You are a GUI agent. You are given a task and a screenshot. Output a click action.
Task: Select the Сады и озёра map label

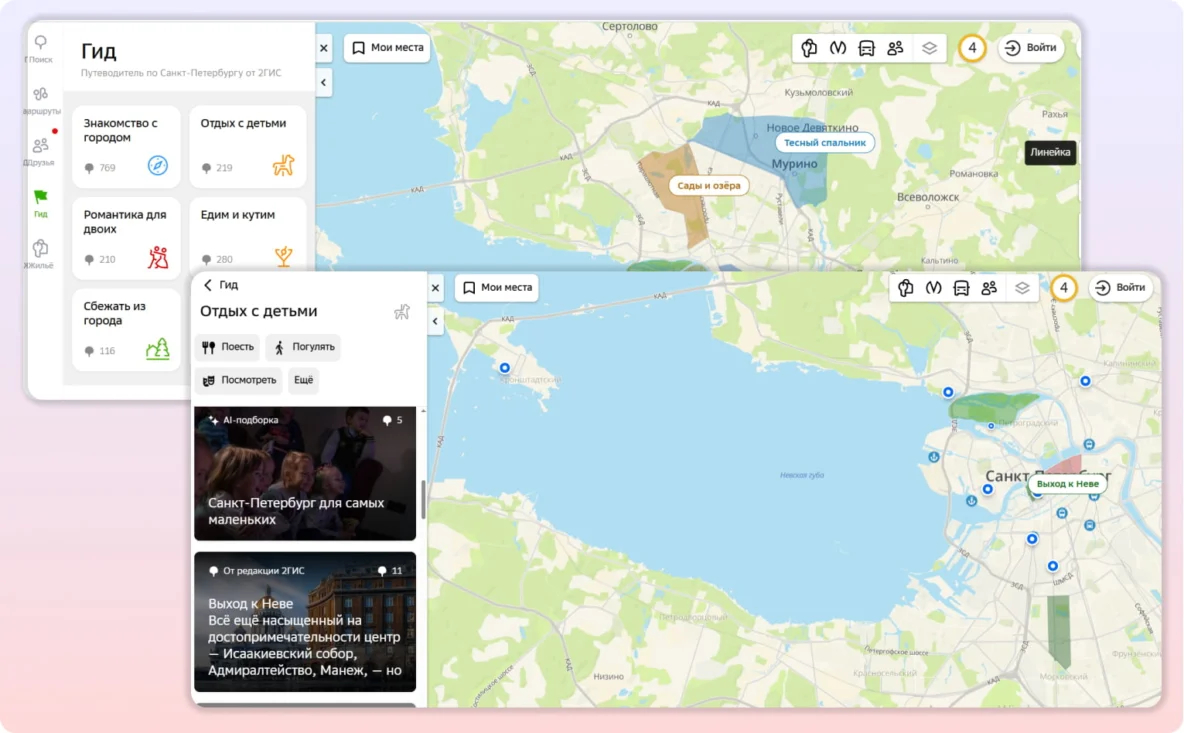(708, 185)
